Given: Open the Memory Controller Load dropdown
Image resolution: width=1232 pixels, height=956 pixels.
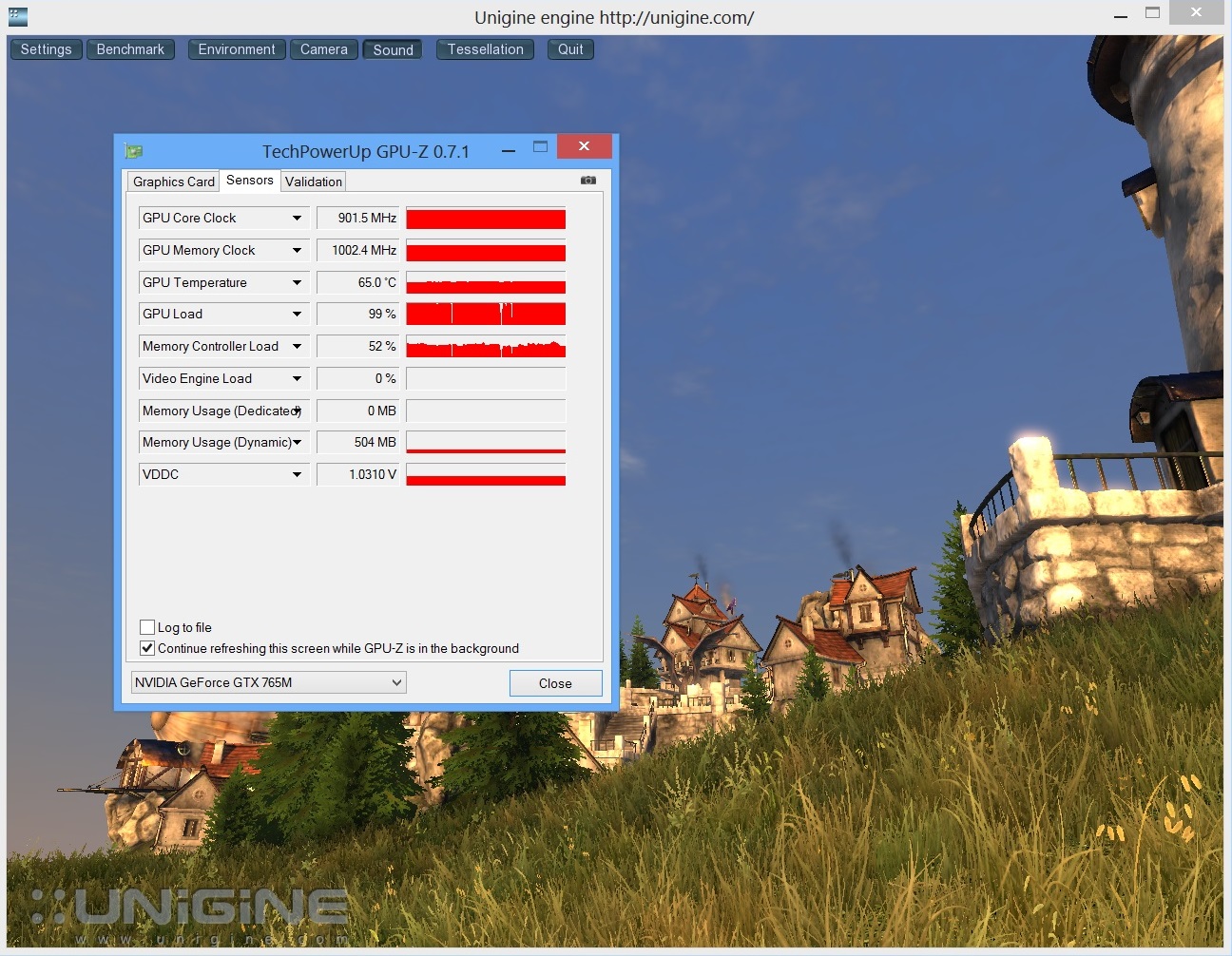Looking at the screenshot, I should (297, 347).
